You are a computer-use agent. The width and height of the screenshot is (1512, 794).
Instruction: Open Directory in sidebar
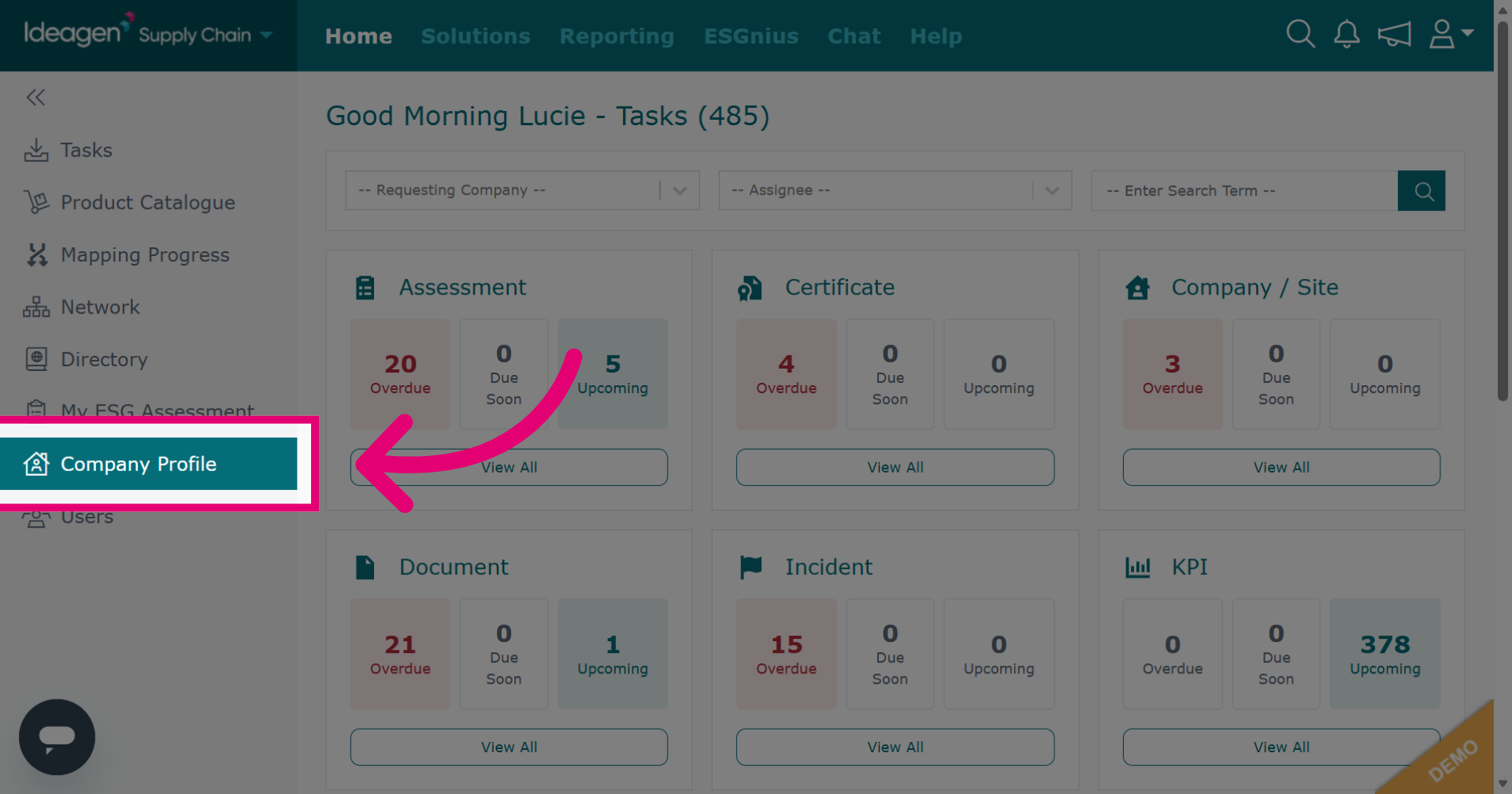[x=149, y=359]
